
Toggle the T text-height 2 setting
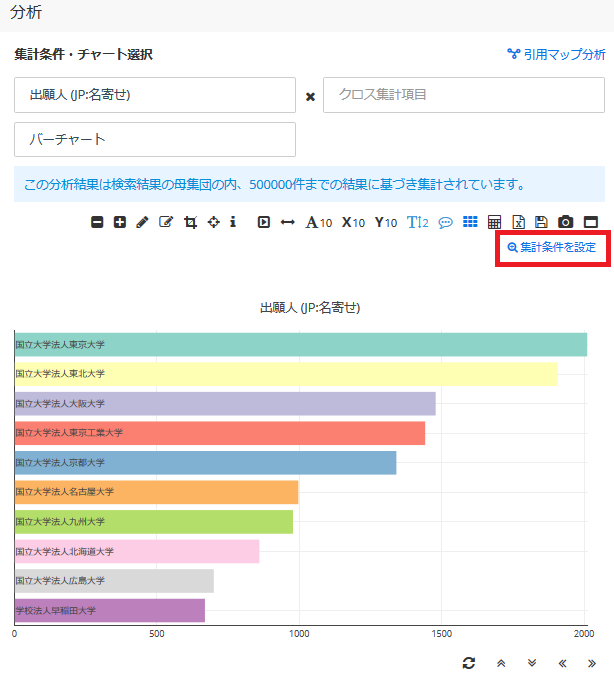coord(418,223)
